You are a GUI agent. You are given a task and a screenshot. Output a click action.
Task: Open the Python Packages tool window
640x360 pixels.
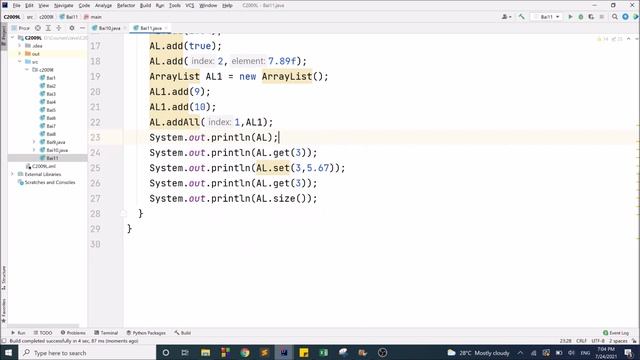(146, 333)
